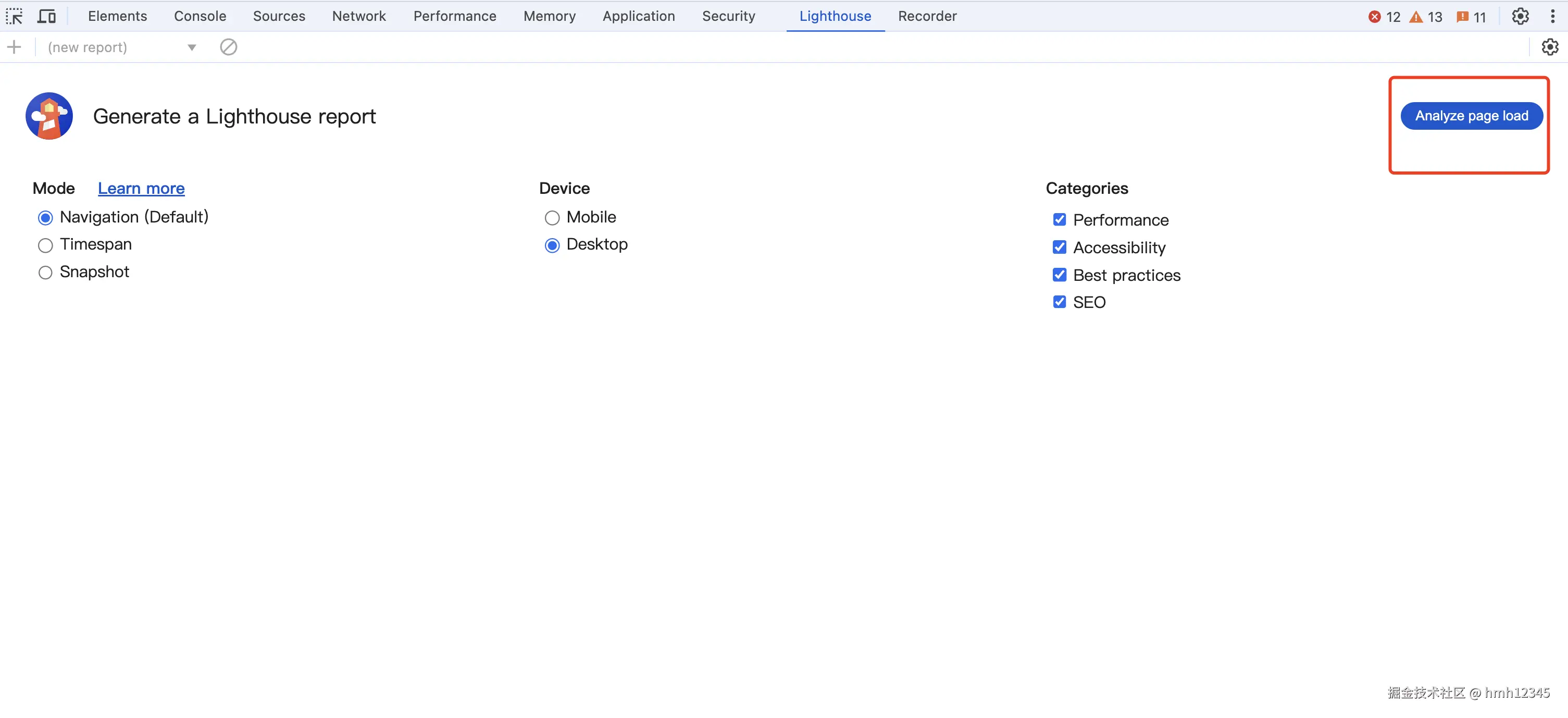Click the inspect element picker icon
This screenshot has width=1568, height=718.
point(14,16)
